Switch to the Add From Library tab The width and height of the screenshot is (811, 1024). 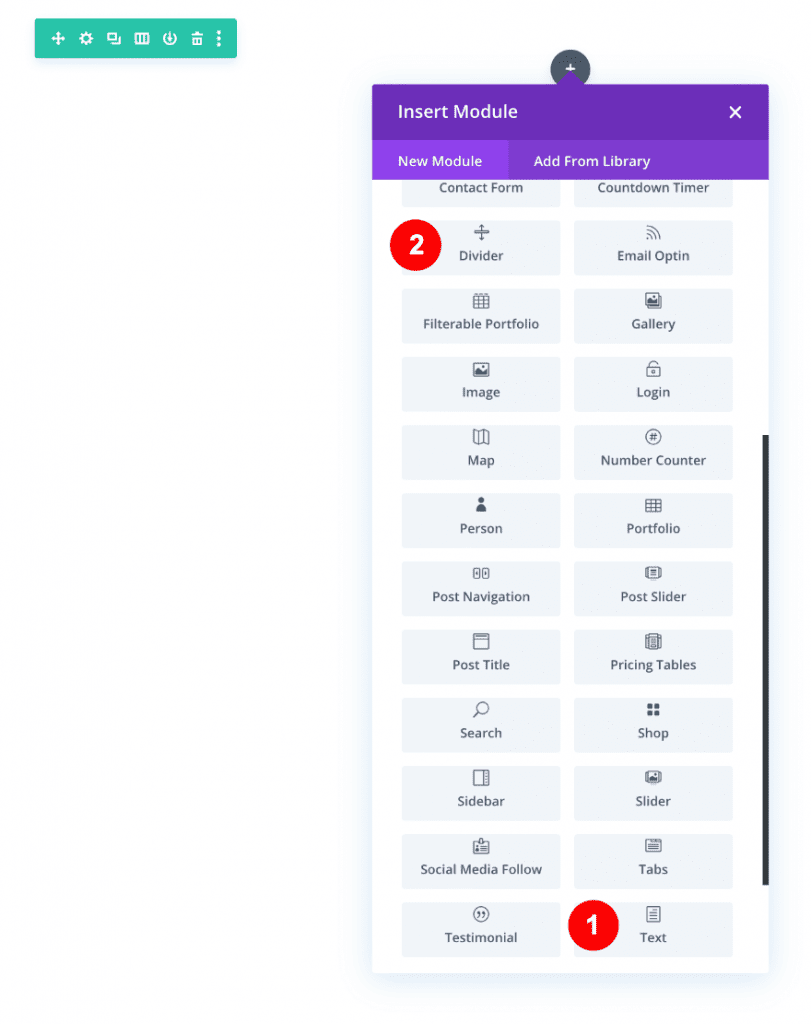point(591,160)
